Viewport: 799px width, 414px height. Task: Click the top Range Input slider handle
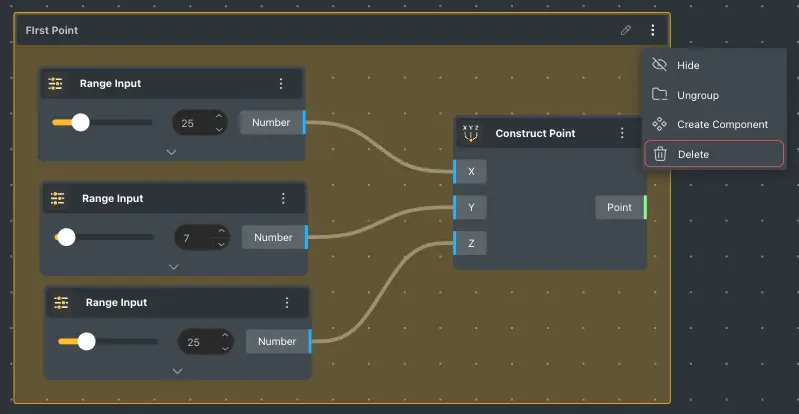coord(81,123)
